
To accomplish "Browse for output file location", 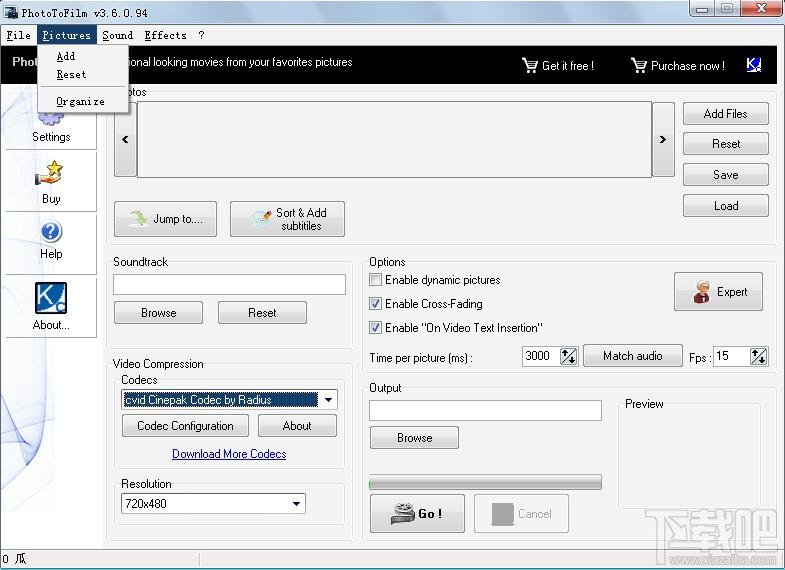I will tap(414, 438).
